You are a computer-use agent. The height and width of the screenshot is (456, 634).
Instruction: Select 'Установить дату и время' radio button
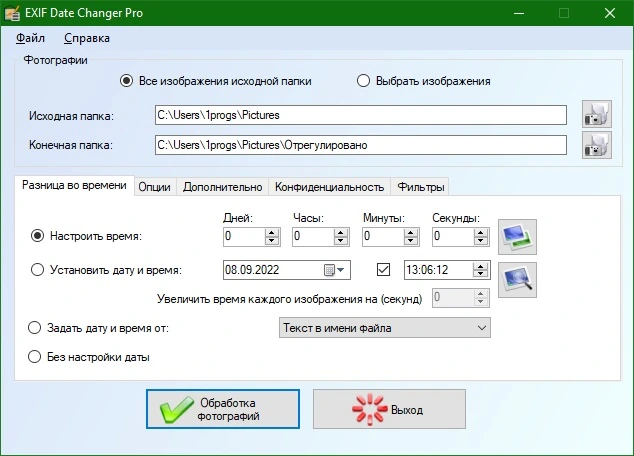[37, 270]
